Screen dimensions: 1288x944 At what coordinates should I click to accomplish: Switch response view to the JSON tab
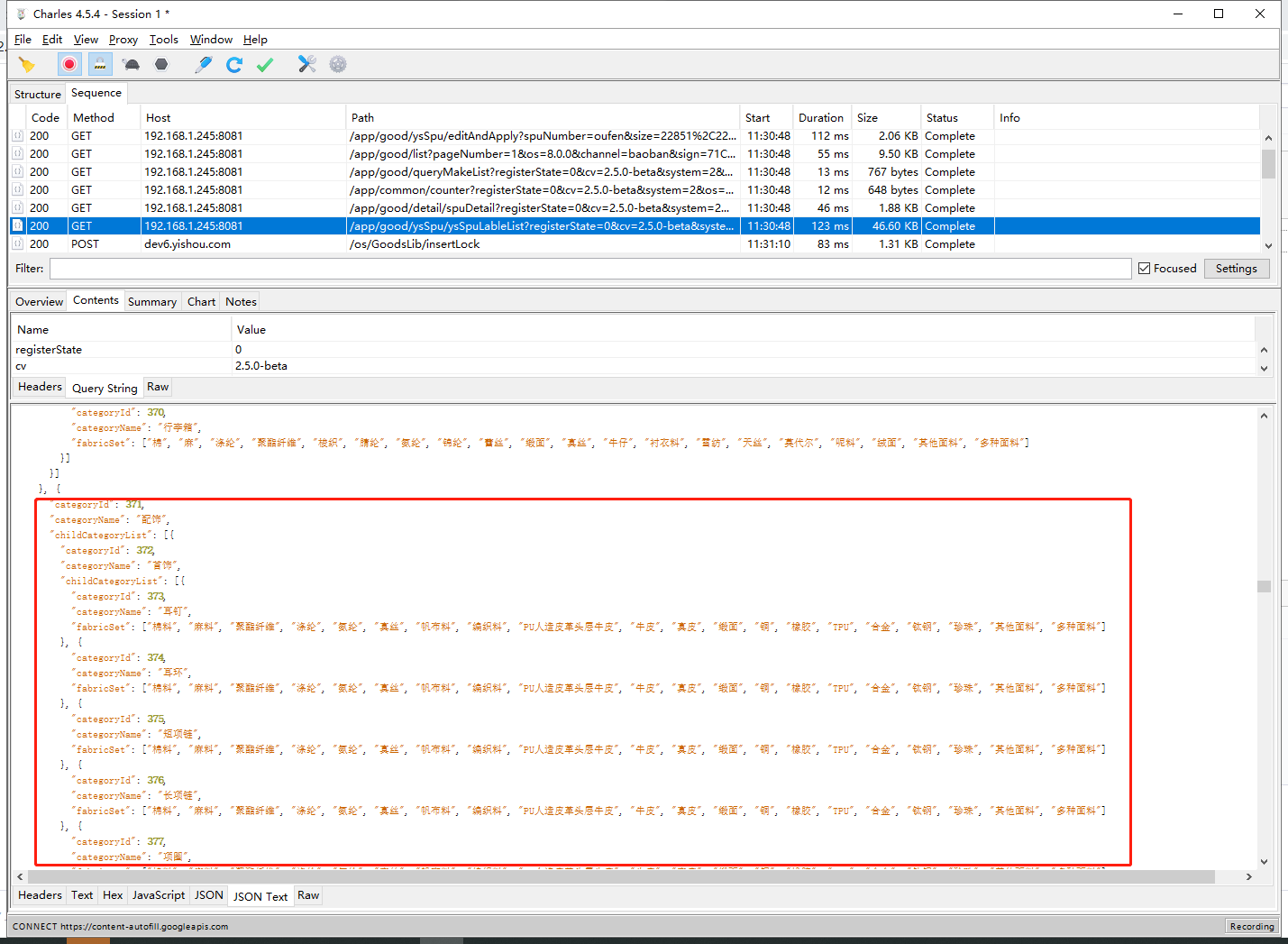[209, 895]
